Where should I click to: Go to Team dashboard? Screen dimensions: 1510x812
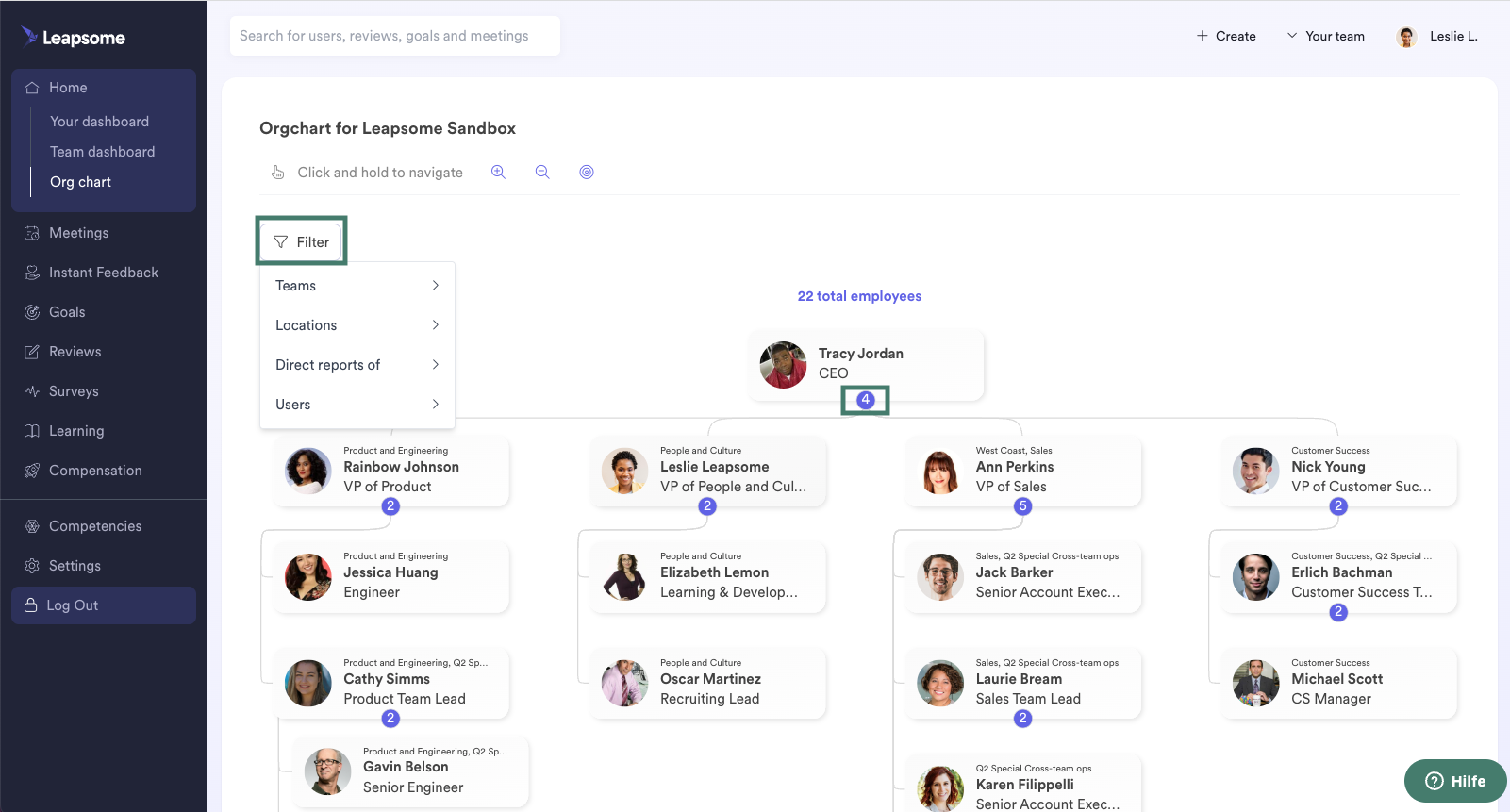point(103,152)
